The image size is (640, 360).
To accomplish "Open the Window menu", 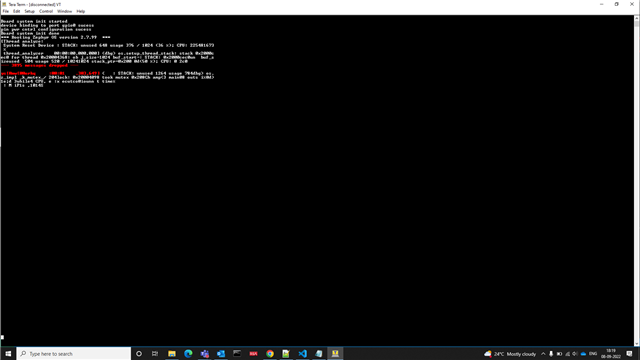I will tap(64, 11).
